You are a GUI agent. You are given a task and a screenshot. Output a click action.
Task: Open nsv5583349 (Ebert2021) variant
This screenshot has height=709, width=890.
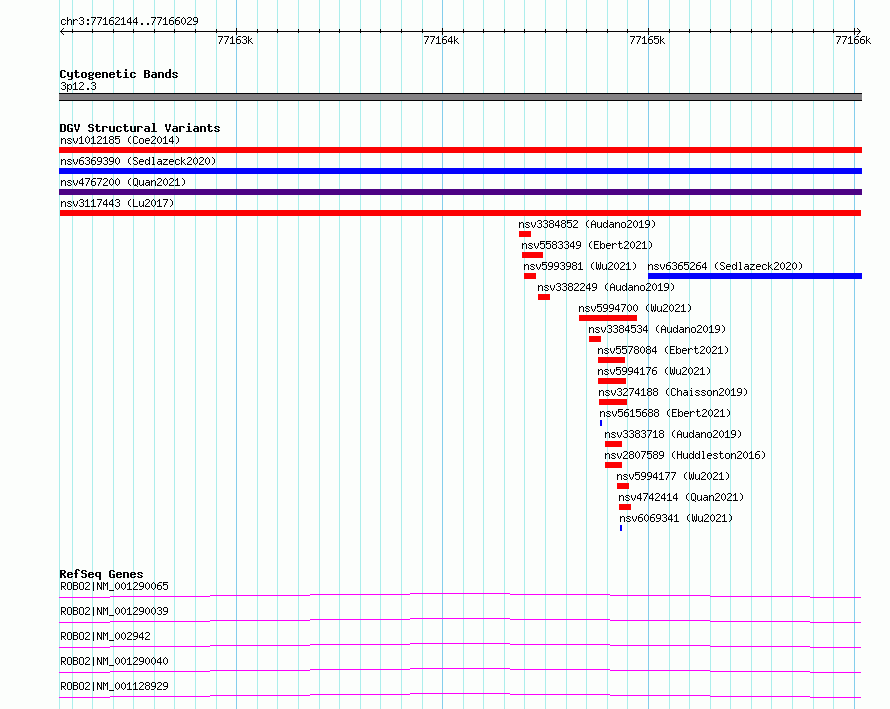click(587, 245)
